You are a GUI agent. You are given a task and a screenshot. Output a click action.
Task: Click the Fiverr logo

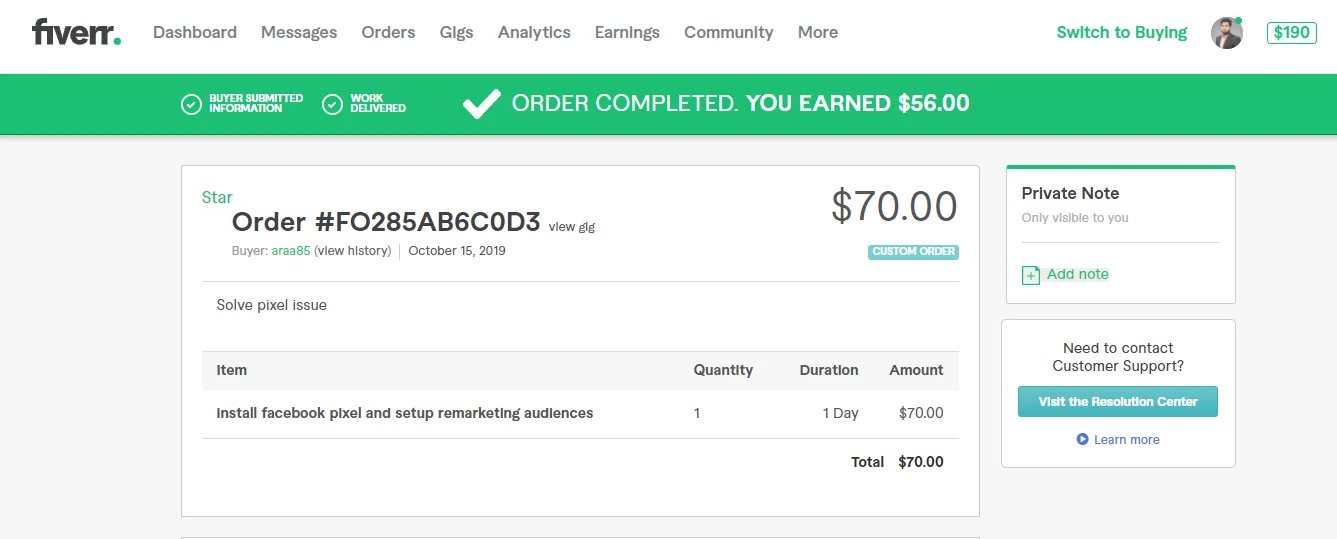click(x=76, y=32)
